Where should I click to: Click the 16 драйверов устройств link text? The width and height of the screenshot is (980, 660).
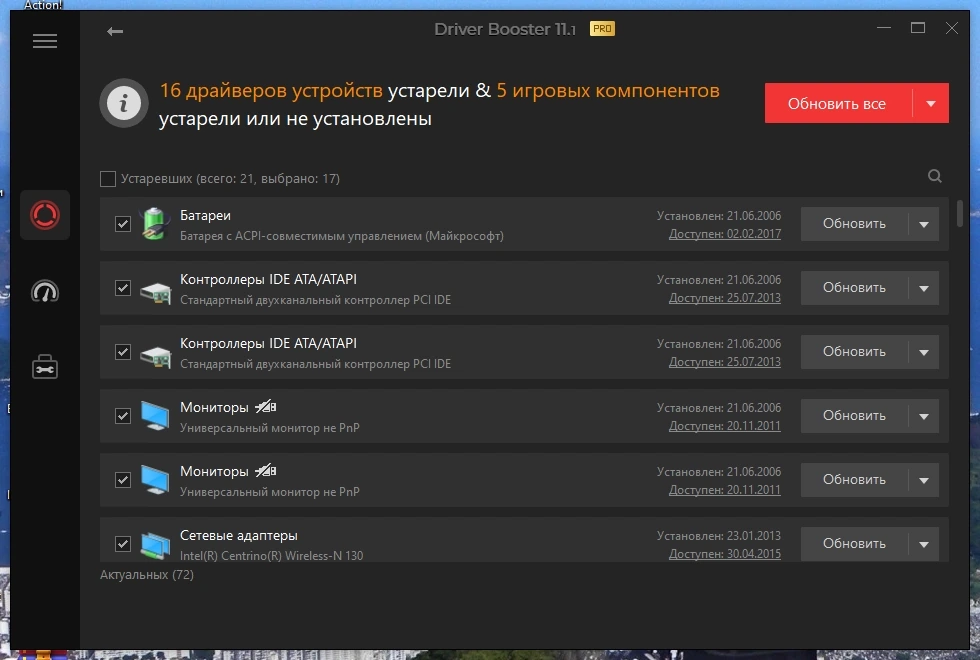point(271,91)
